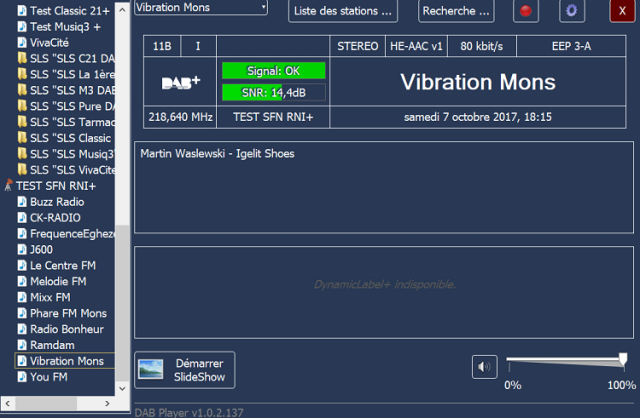Close the player with the X button

point(622,11)
